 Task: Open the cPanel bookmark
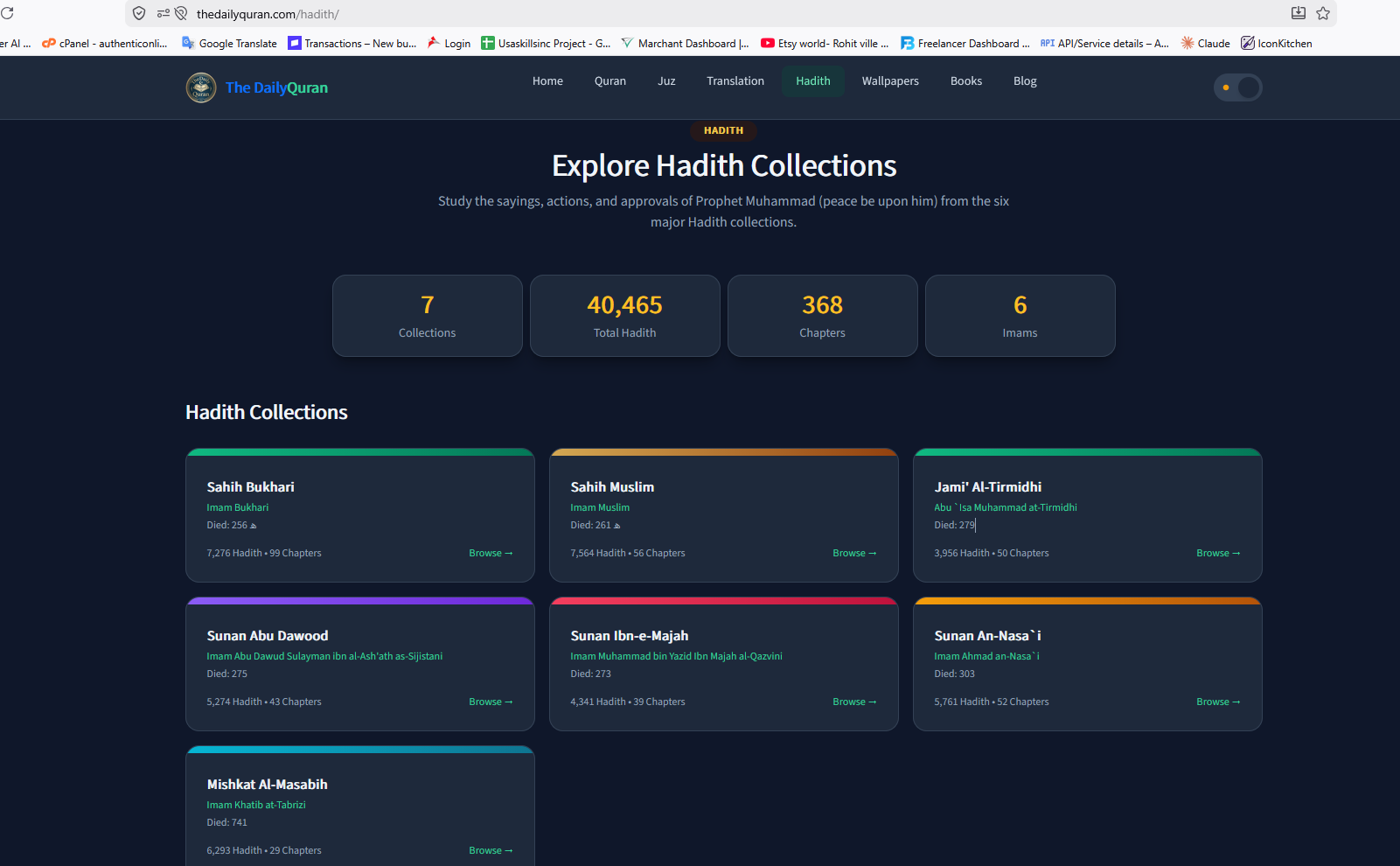pyautogui.click(x=105, y=43)
